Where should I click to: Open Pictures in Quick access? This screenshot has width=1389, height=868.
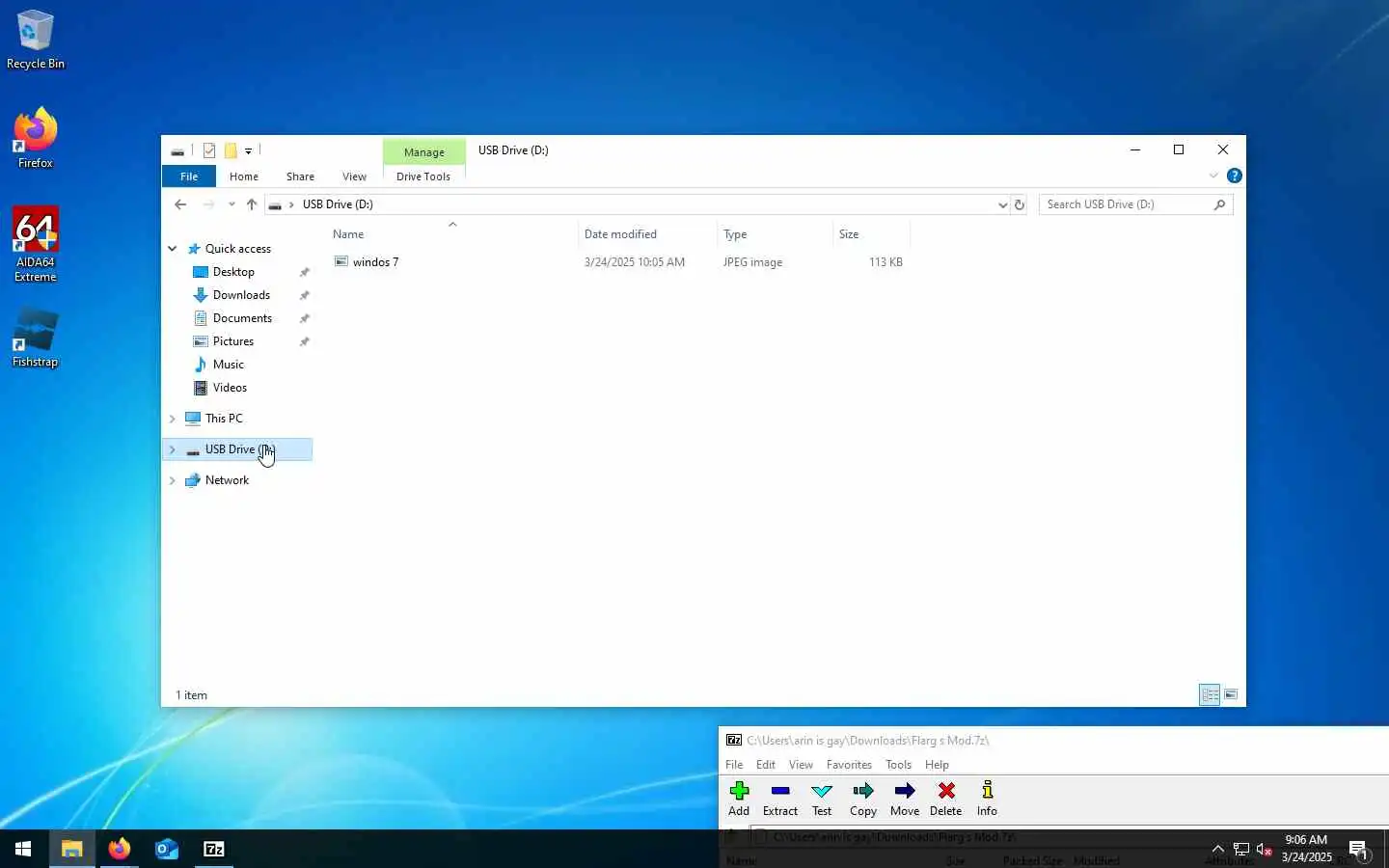pyautogui.click(x=233, y=341)
